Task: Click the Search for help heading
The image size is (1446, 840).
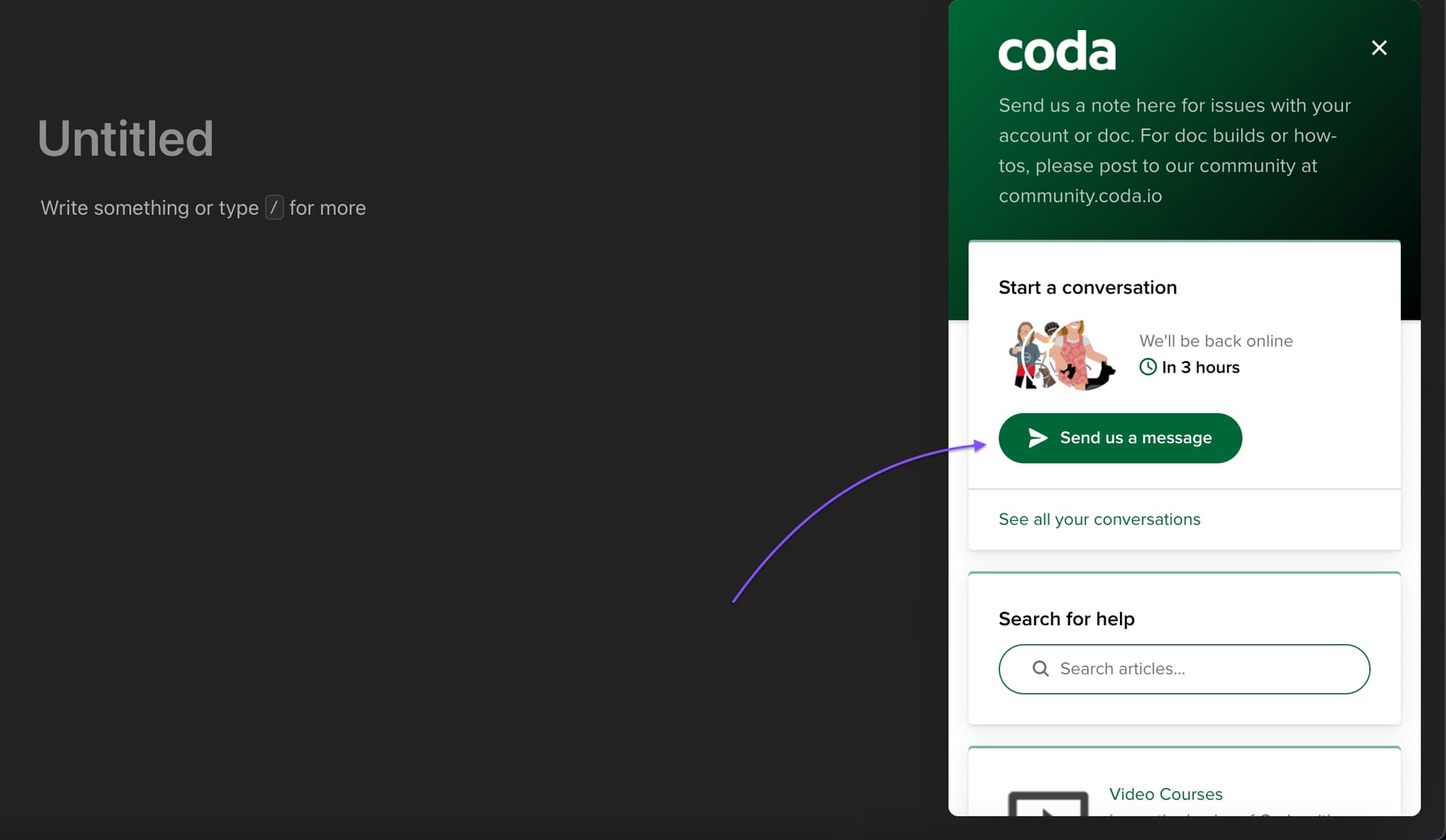Action: 1066,619
